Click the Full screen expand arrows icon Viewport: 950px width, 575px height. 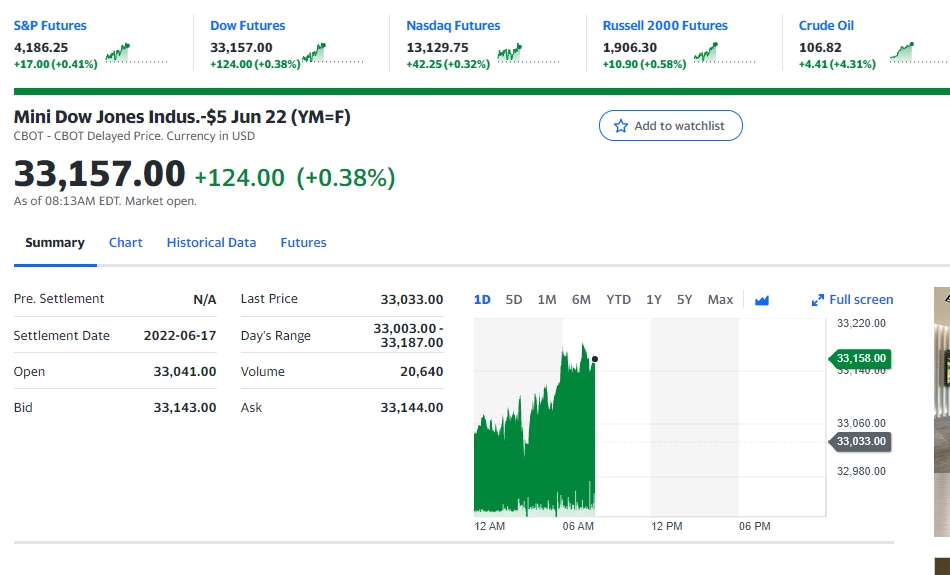pos(817,300)
